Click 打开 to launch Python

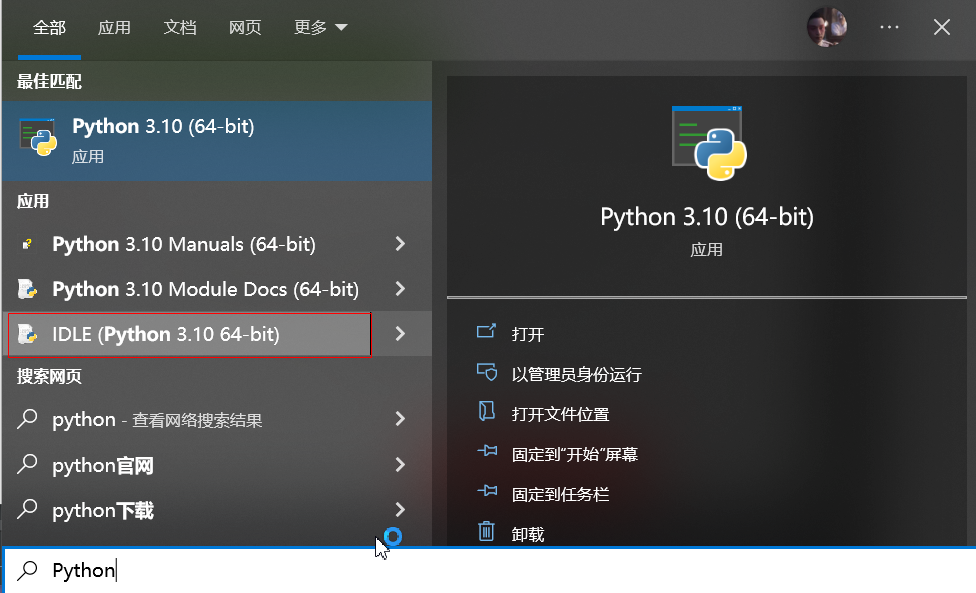pos(527,335)
